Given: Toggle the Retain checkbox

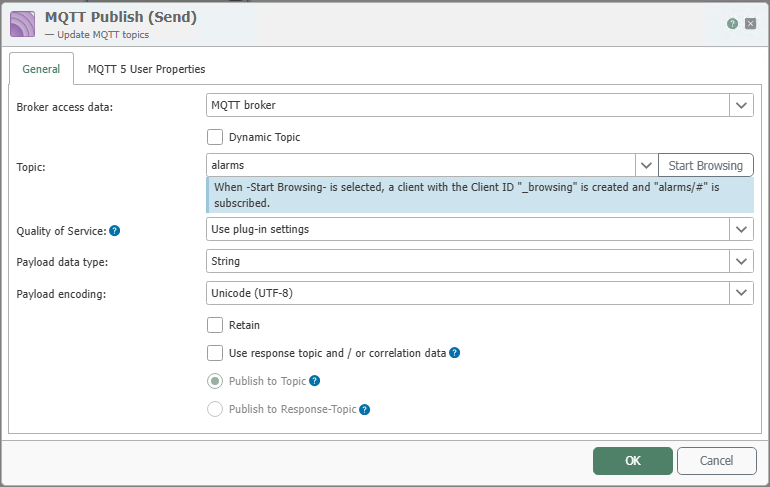Looking at the screenshot, I should (x=215, y=325).
